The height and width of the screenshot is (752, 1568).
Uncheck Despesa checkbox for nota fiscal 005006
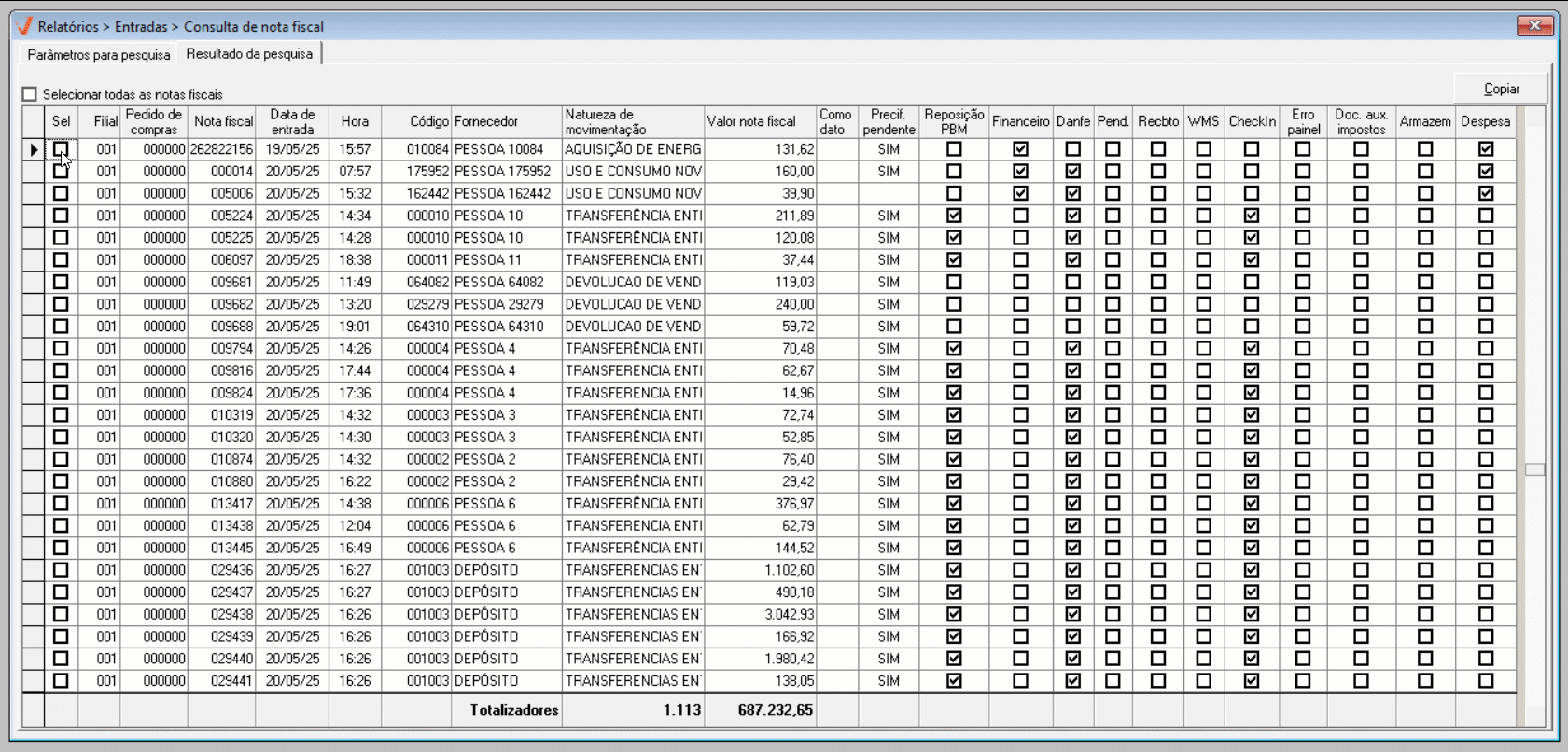1486,193
